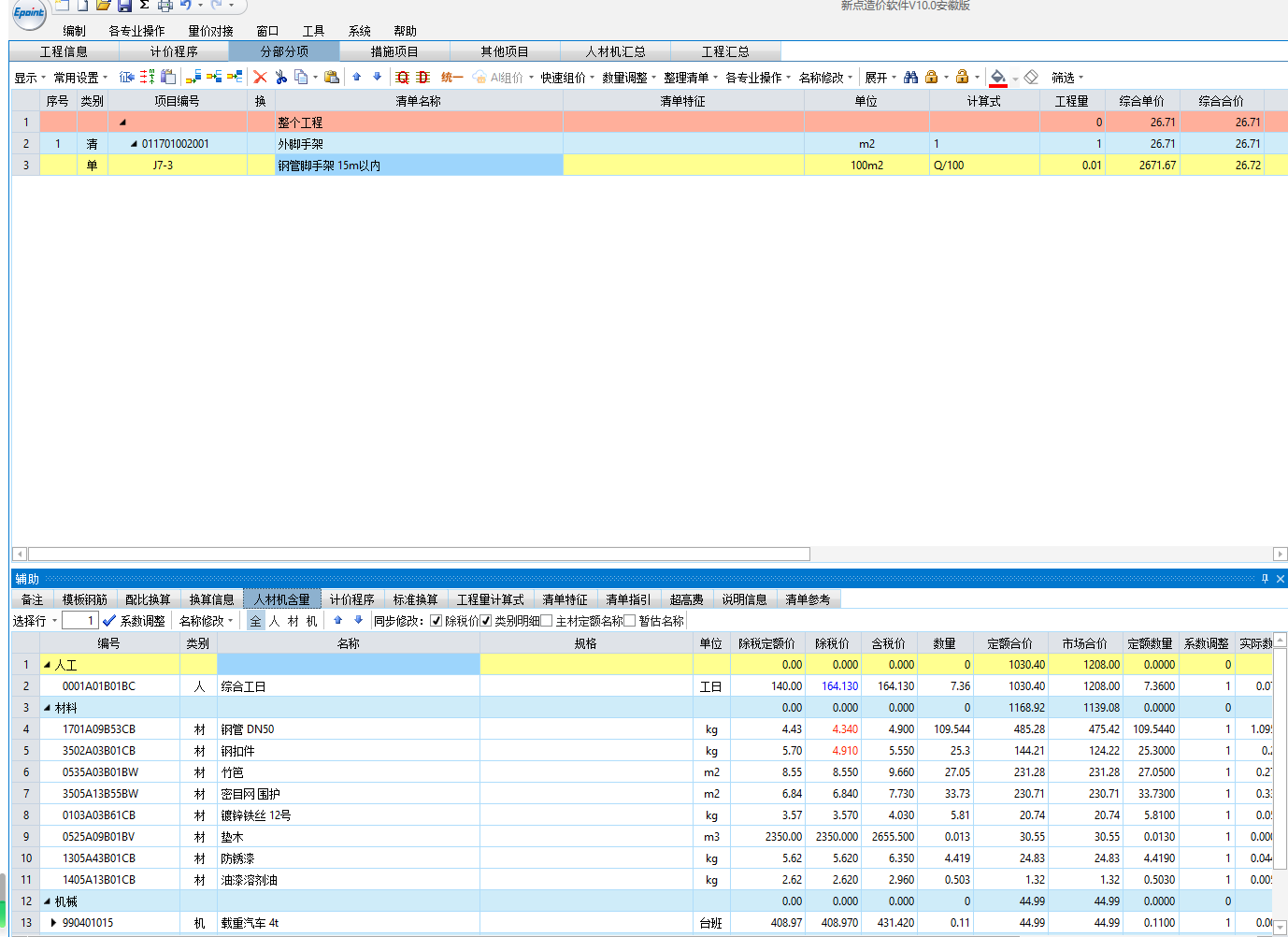This screenshot has height=937, width=1288.
Task: Delete the selected row with the red X
Action: 260,78
